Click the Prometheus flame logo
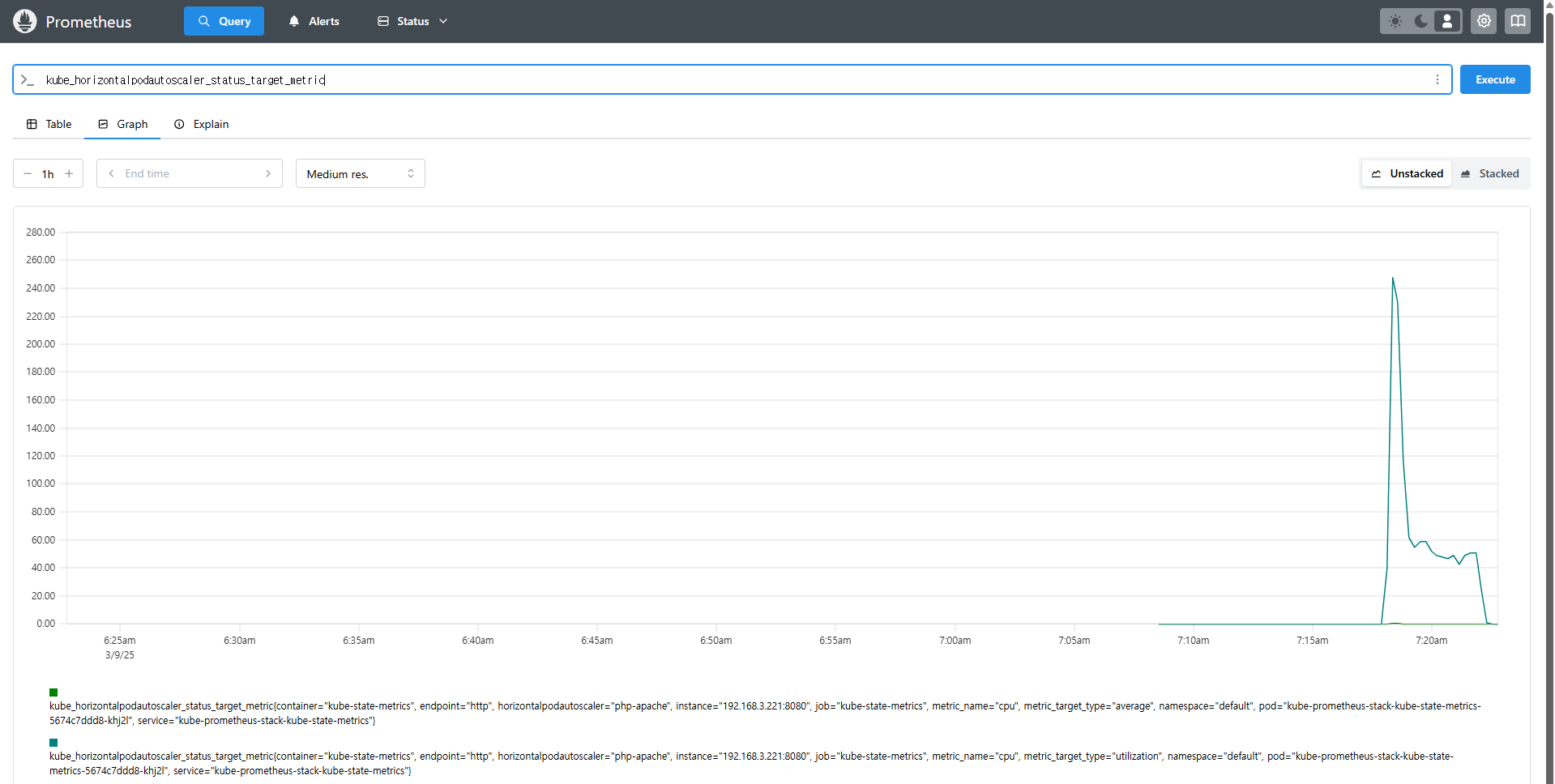The width and height of the screenshot is (1555, 784). [25, 21]
